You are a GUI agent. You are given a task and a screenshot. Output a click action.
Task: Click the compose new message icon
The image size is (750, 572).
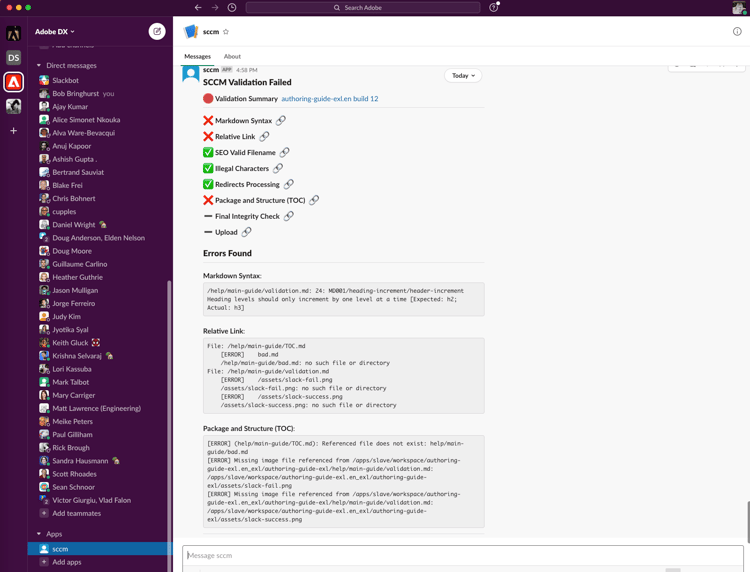[157, 32]
